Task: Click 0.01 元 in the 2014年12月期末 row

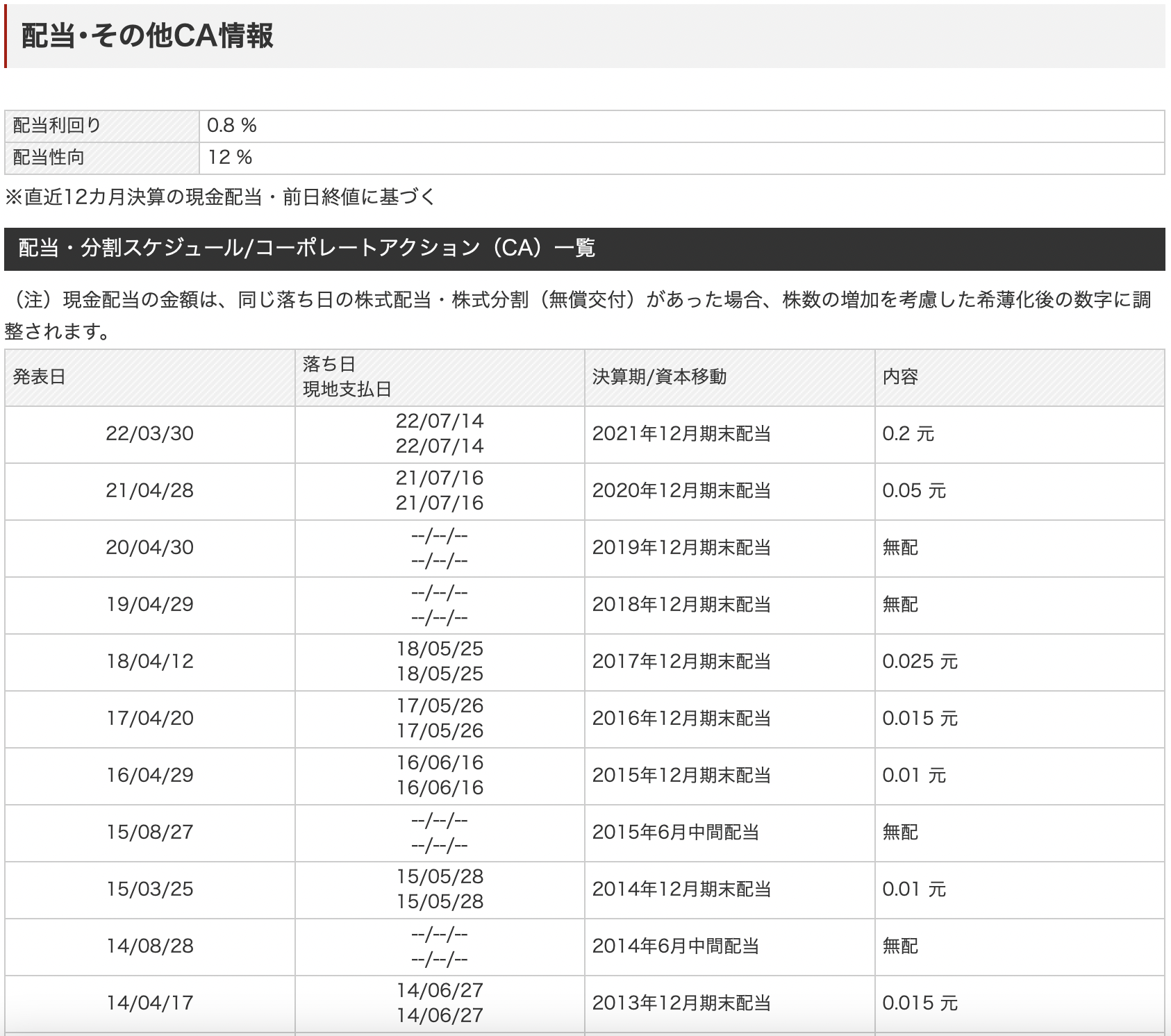Action: point(914,889)
